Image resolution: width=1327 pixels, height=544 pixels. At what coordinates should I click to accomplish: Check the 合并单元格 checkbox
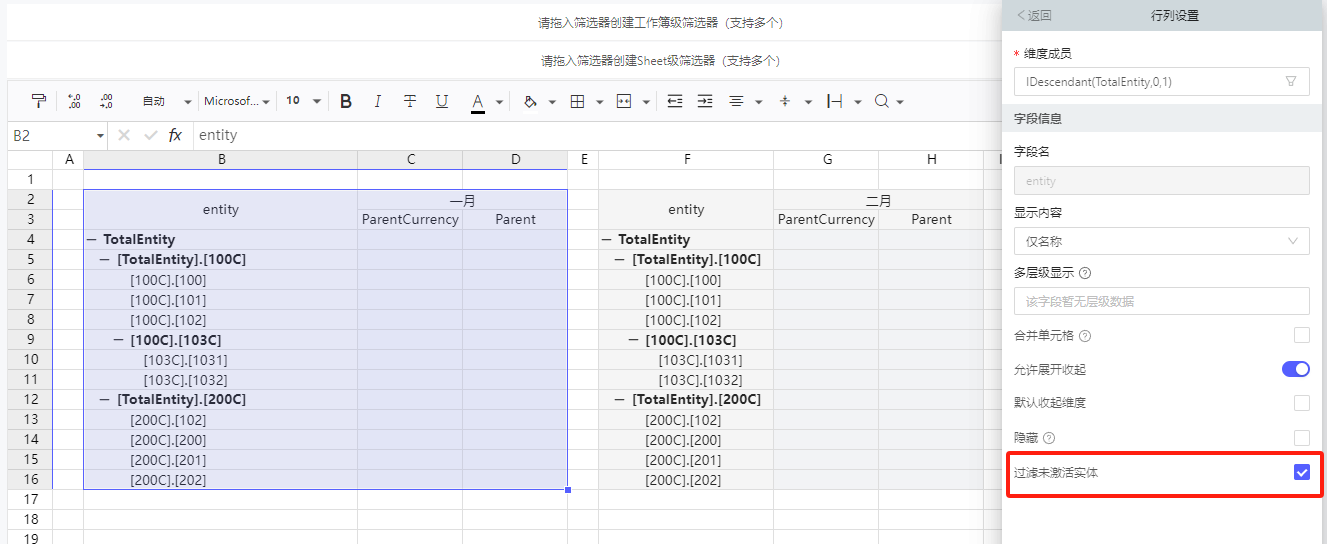tap(1301, 335)
